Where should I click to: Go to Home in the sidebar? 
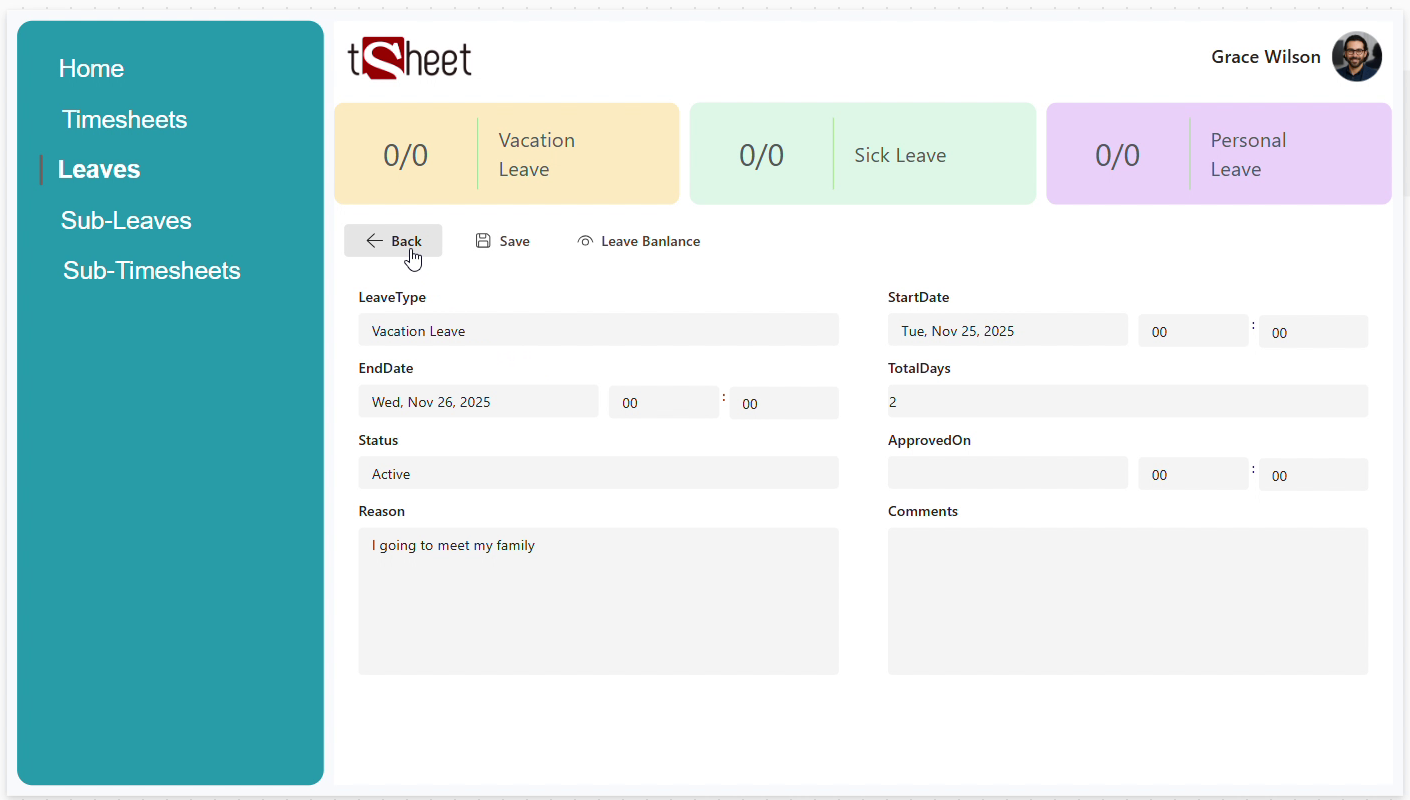pos(91,69)
